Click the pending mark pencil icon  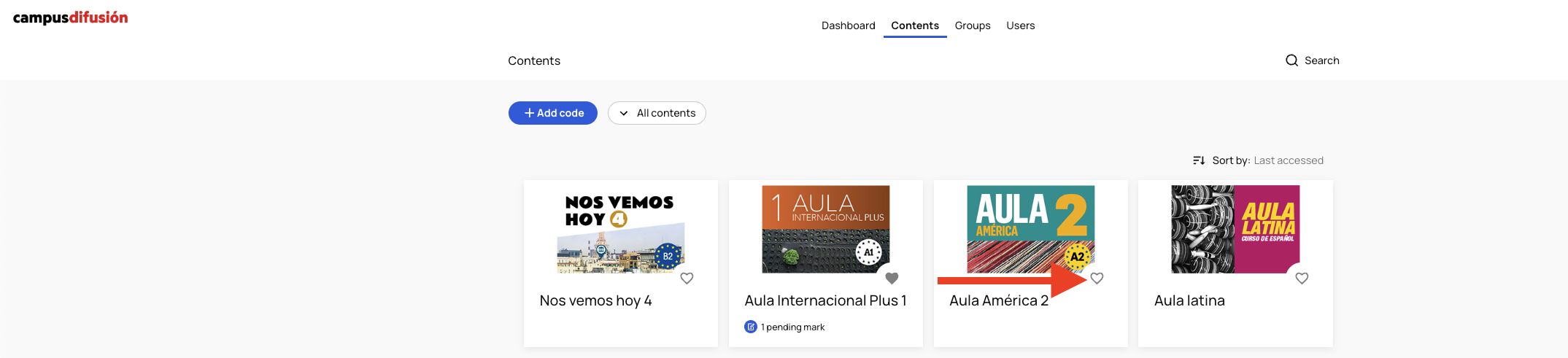[751, 327]
